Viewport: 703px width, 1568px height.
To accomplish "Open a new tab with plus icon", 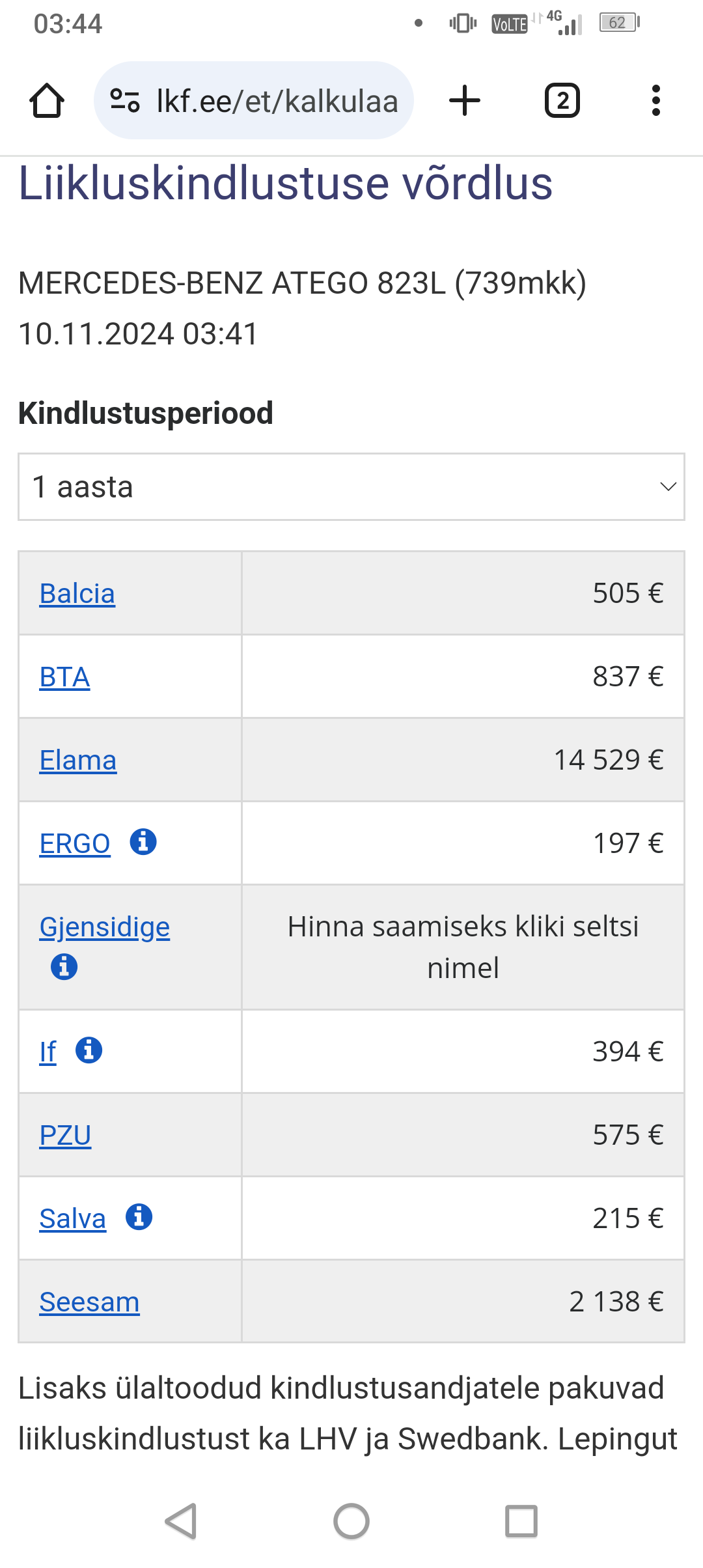I will pyautogui.click(x=465, y=101).
